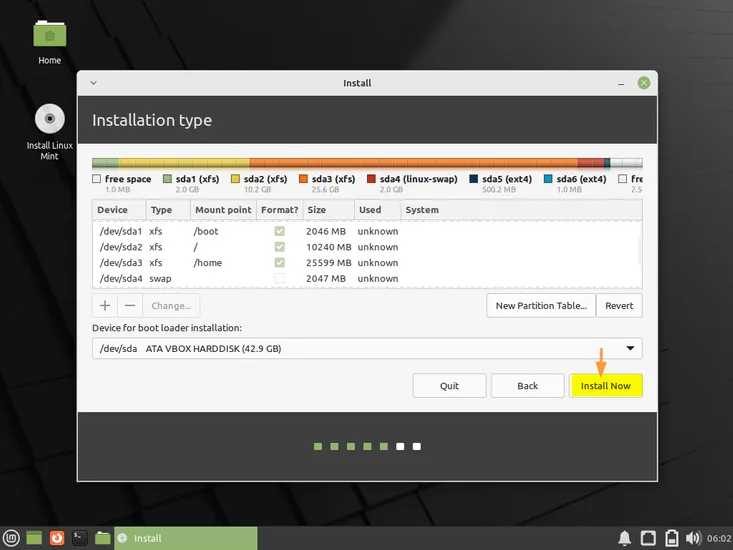Toggle format checkbox for /dev/sda1
The height and width of the screenshot is (550, 733).
pos(280,231)
